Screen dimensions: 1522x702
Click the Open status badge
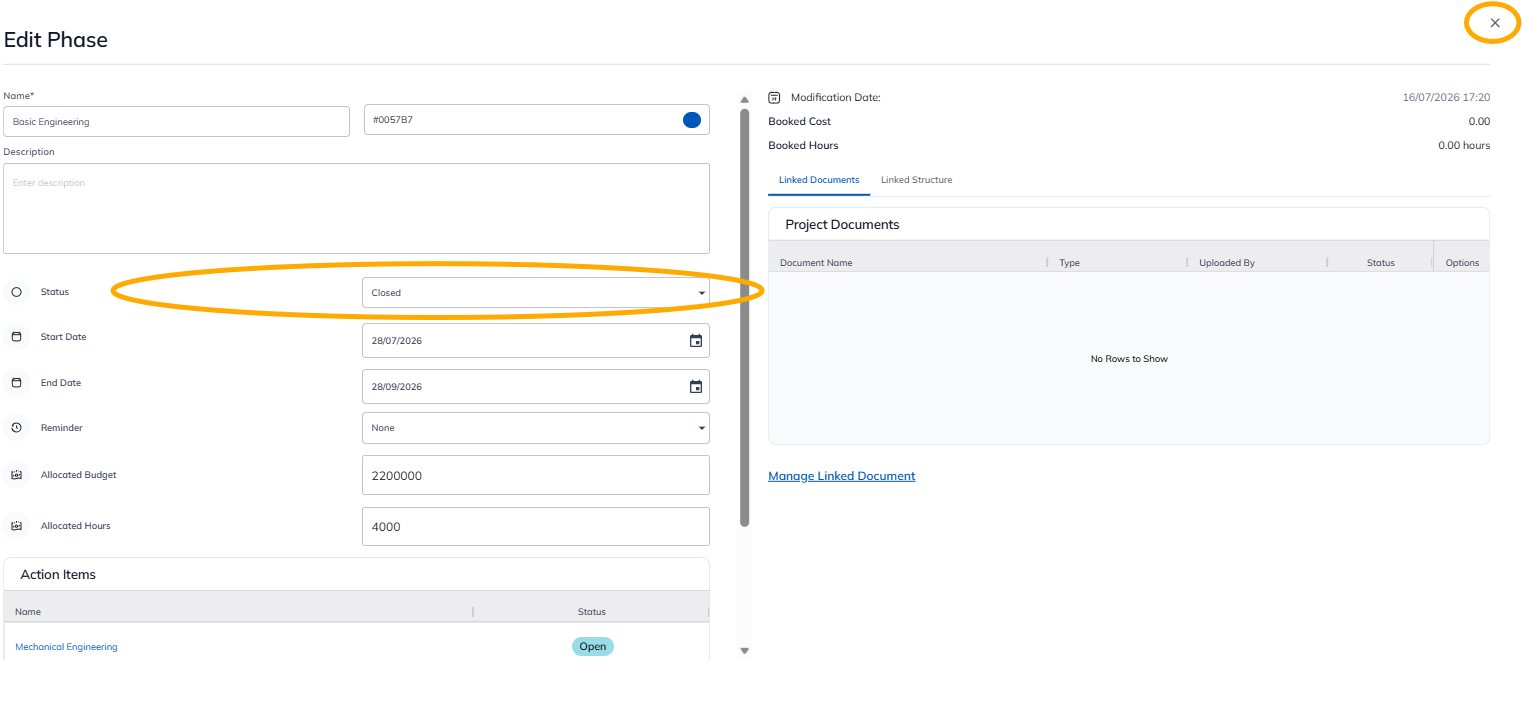(593, 647)
